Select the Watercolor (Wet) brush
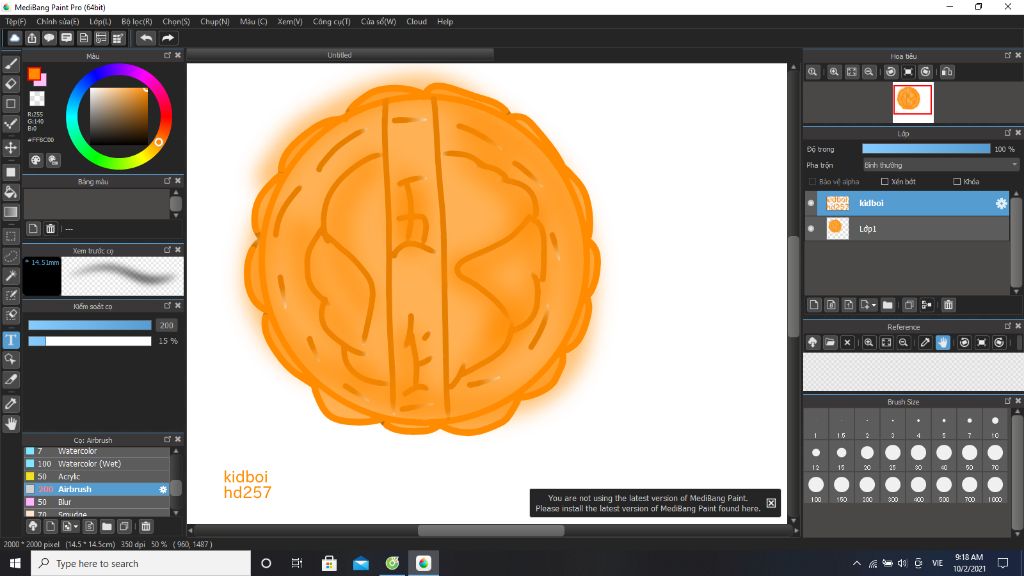This screenshot has width=1024, height=576. point(97,464)
